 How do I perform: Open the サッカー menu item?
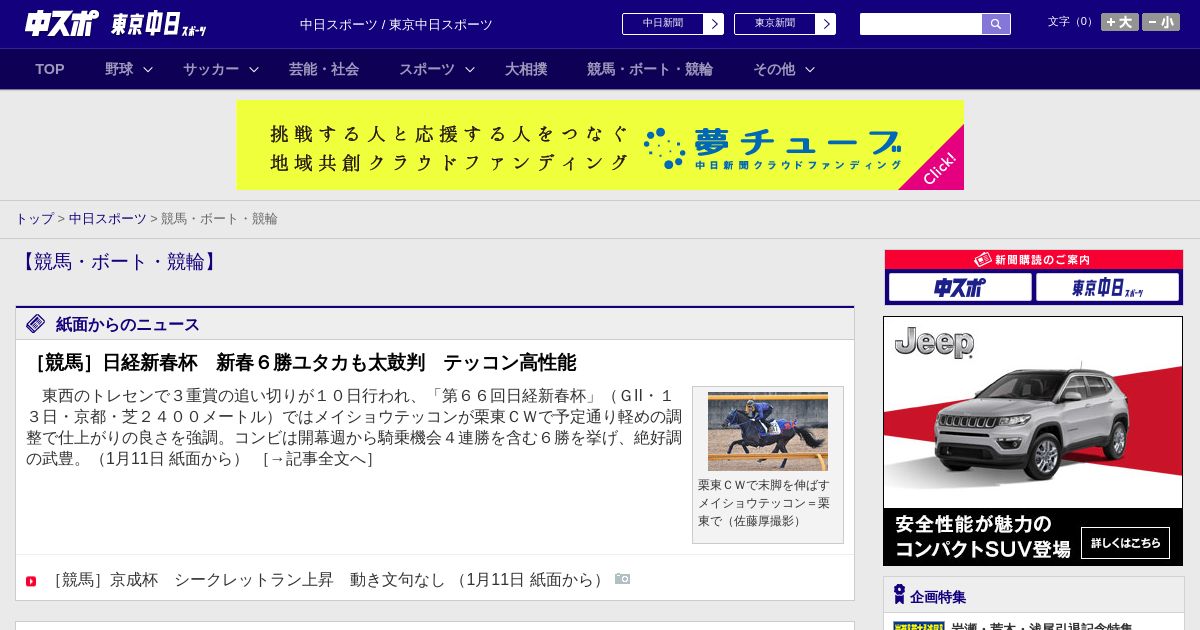click(211, 69)
